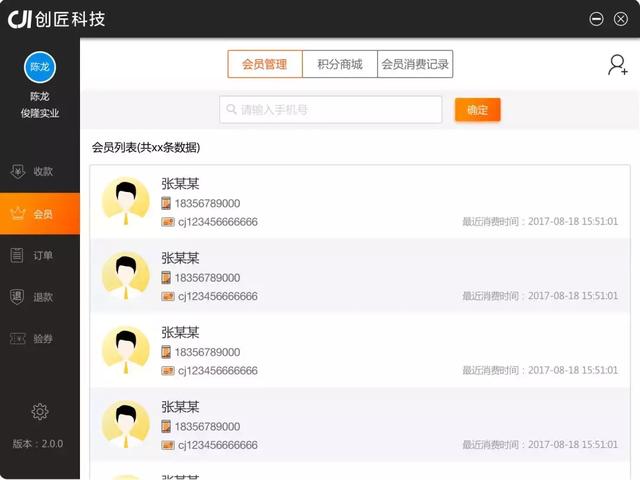Switch to the 会员消费记录 tab
640x480 pixels.
415,64
